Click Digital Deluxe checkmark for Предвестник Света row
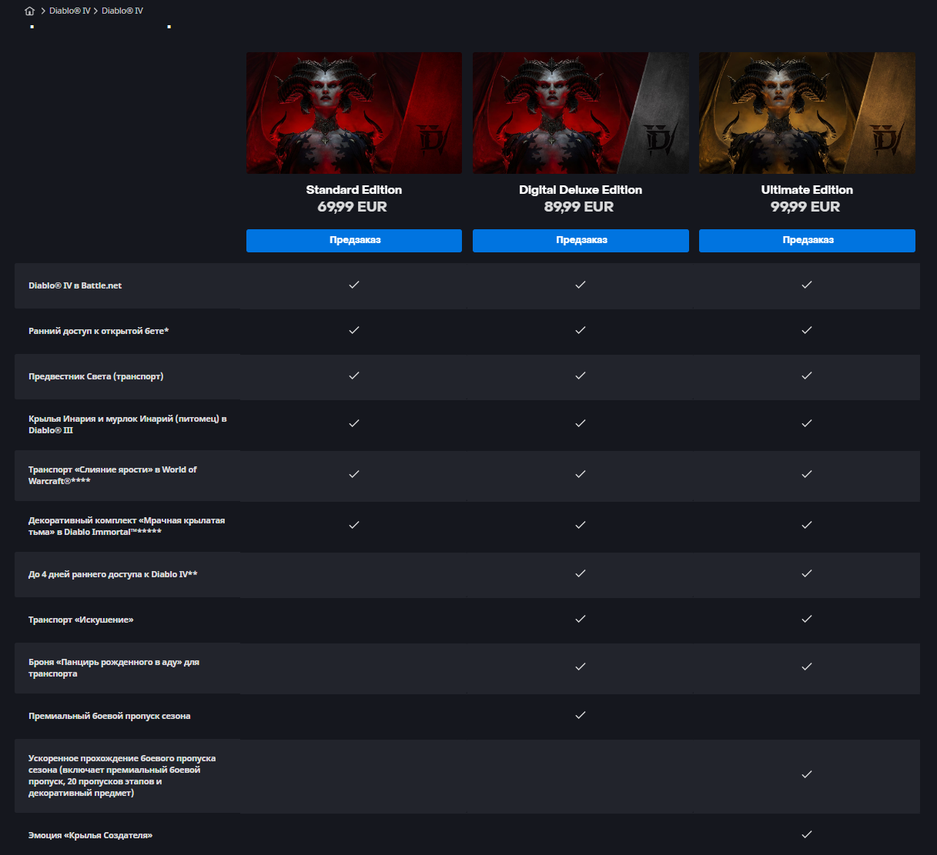The height and width of the screenshot is (855, 937). click(x=580, y=375)
